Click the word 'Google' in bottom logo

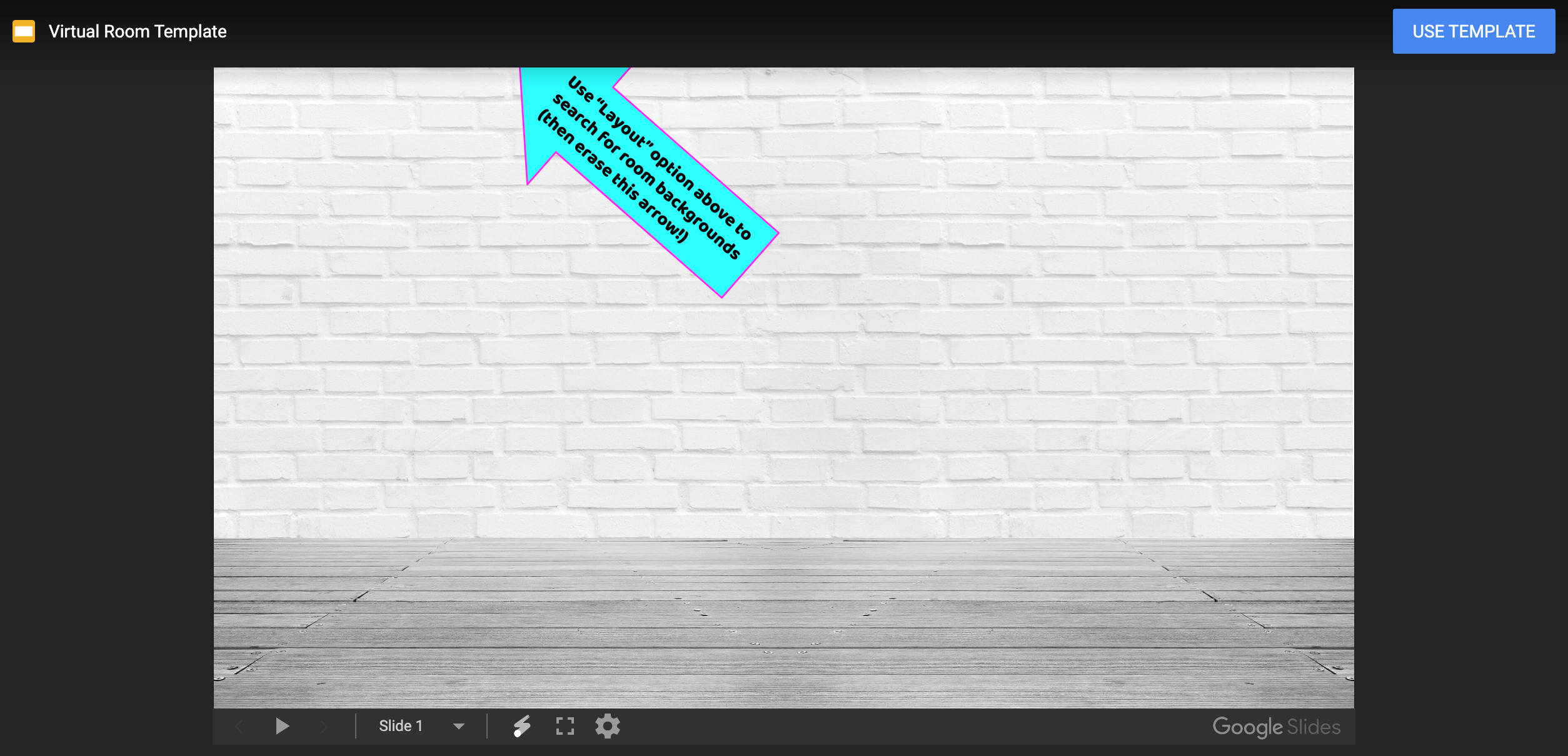coord(1247,727)
